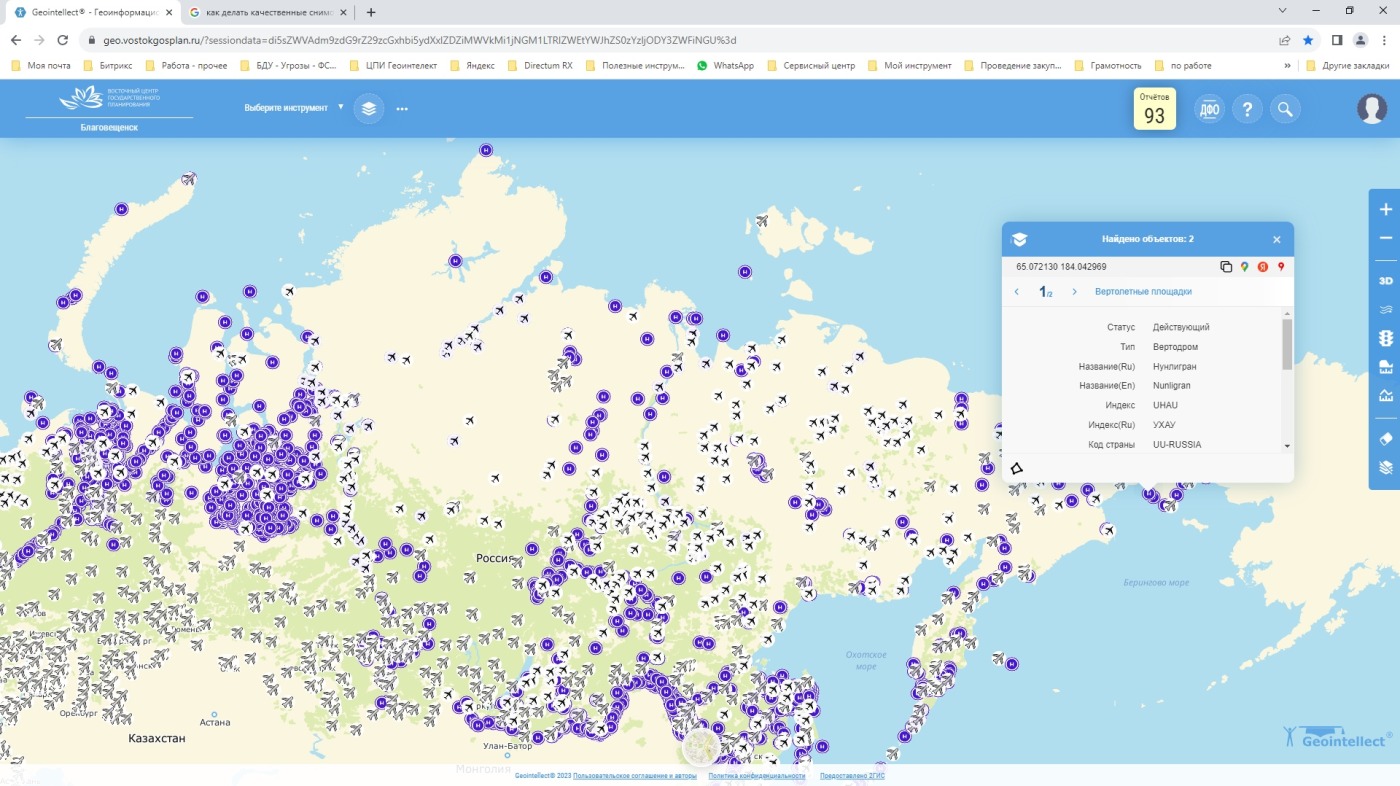
Task: Go to previous found object arrow
Action: 1017,292
